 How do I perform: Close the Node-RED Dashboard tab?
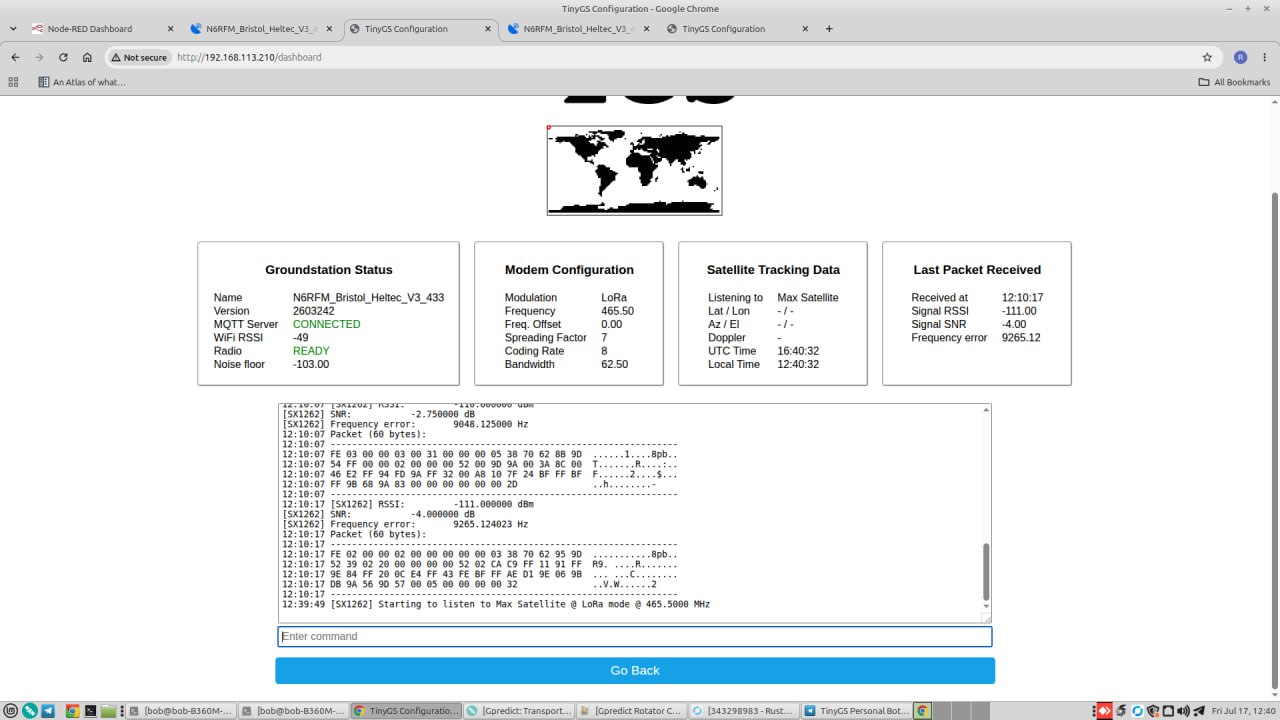click(169, 29)
